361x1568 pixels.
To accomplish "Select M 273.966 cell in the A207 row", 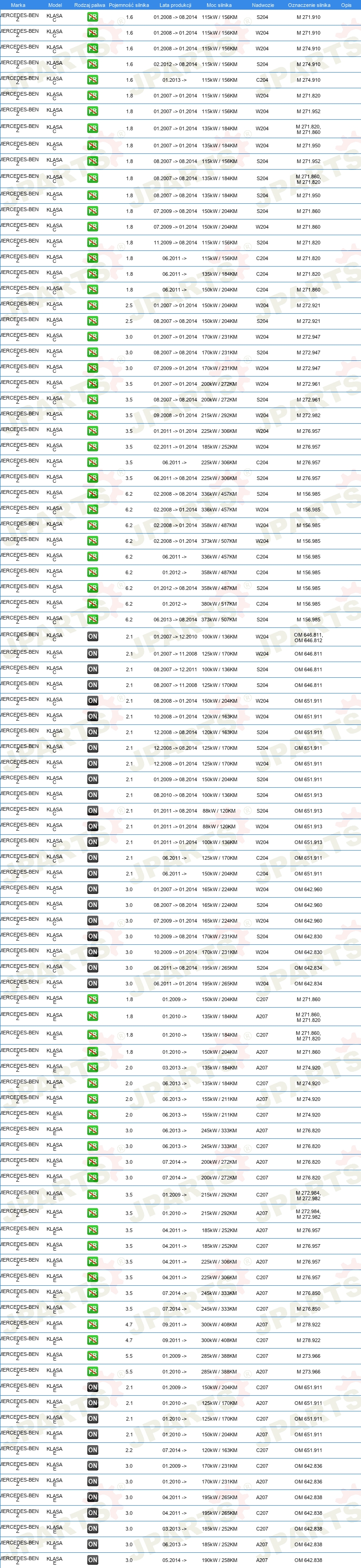I will (x=309, y=1371).
